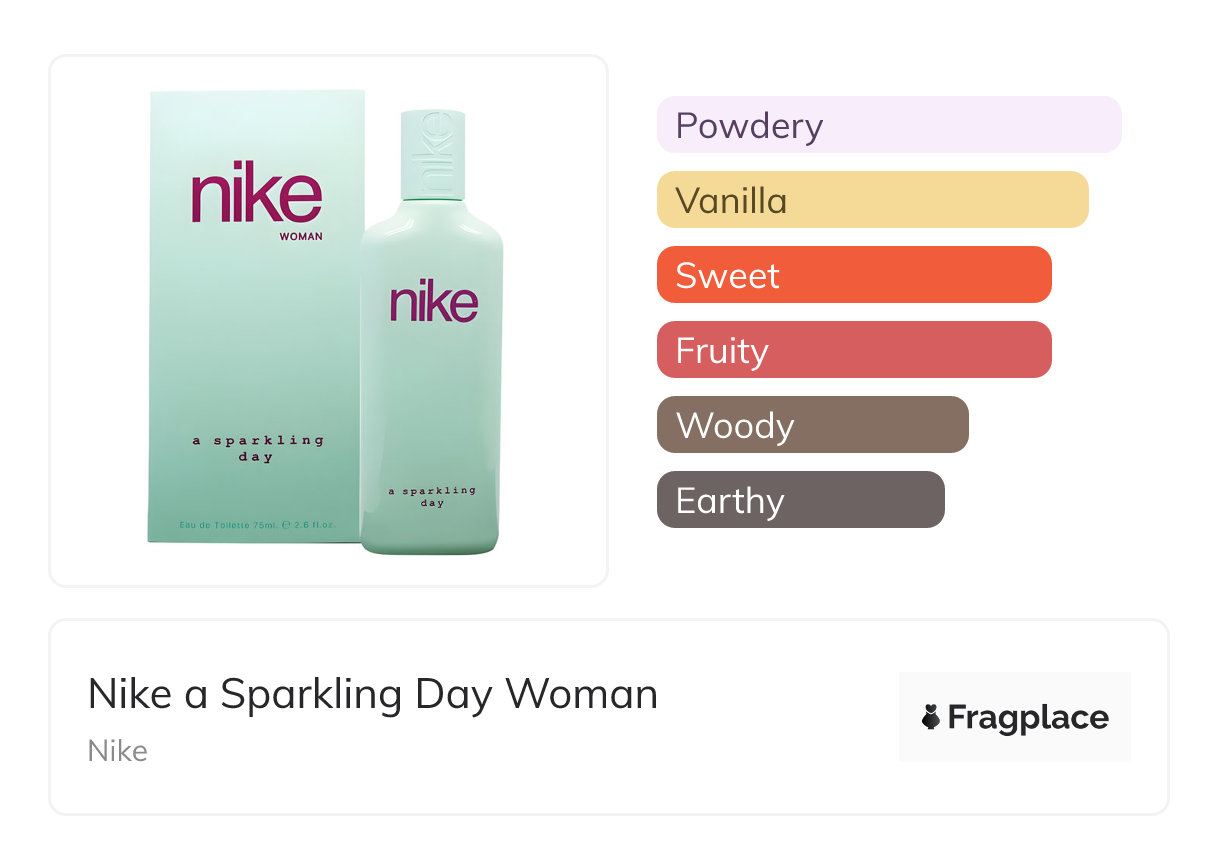
Task: Open the Nike brand link below title
Action: [x=118, y=751]
